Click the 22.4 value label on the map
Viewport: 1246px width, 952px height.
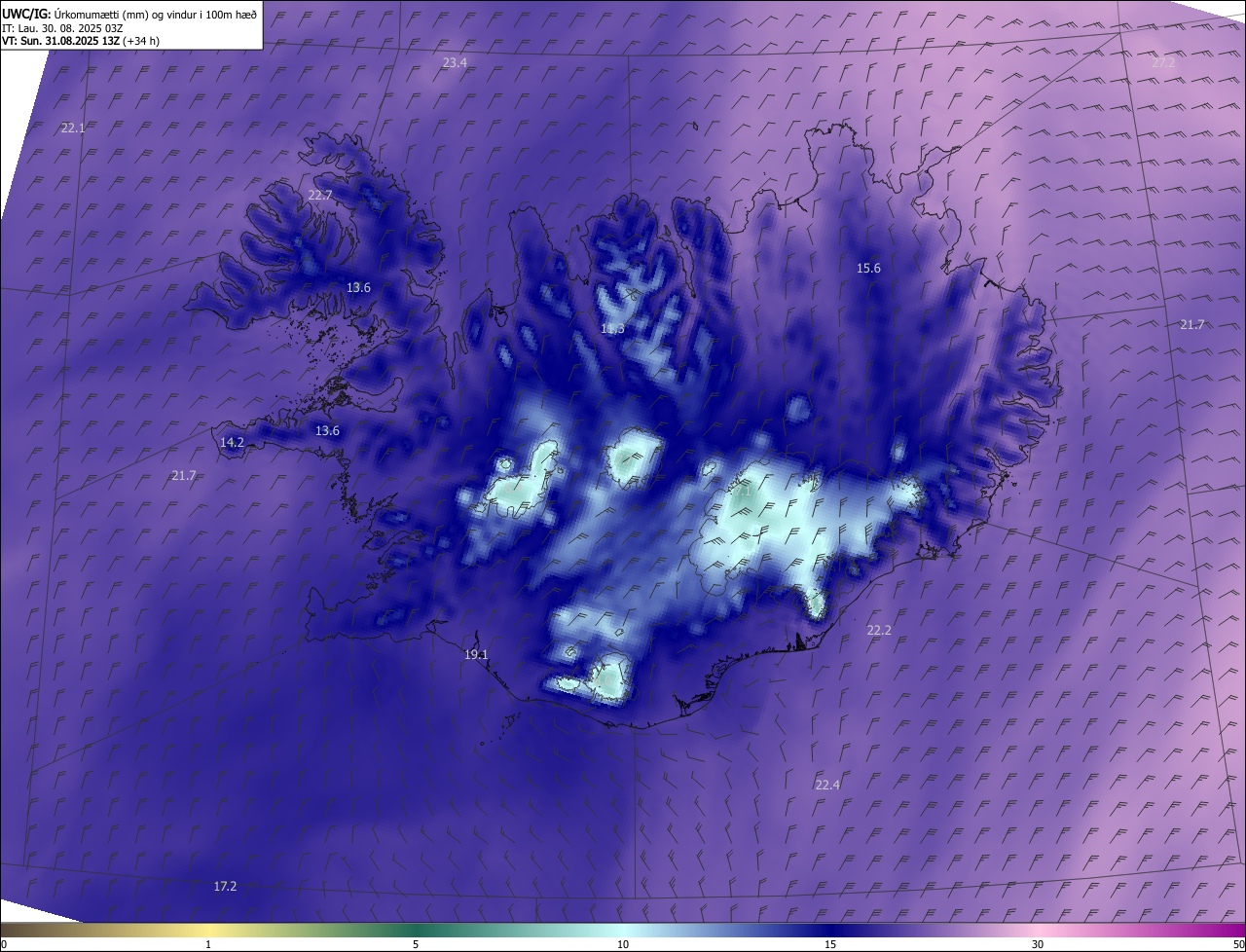click(x=827, y=785)
